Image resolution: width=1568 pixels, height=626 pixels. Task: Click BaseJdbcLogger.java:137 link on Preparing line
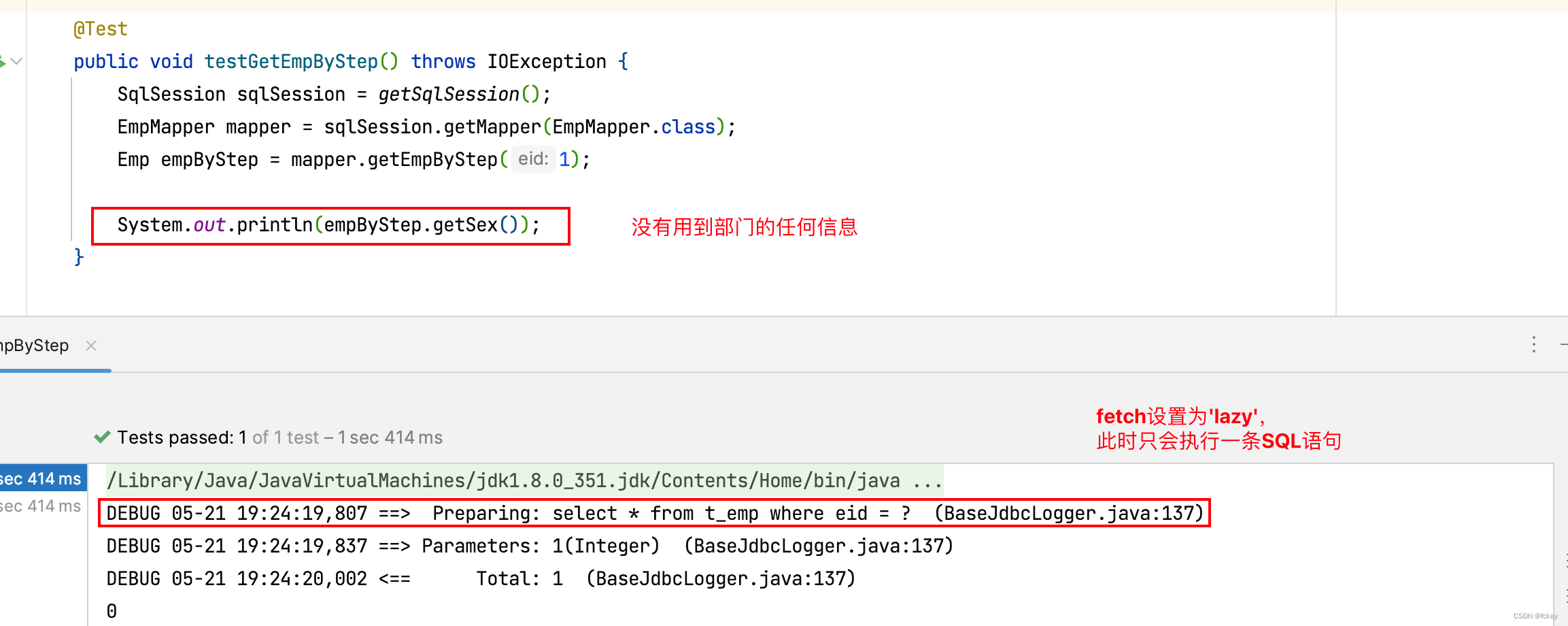tap(1069, 514)
